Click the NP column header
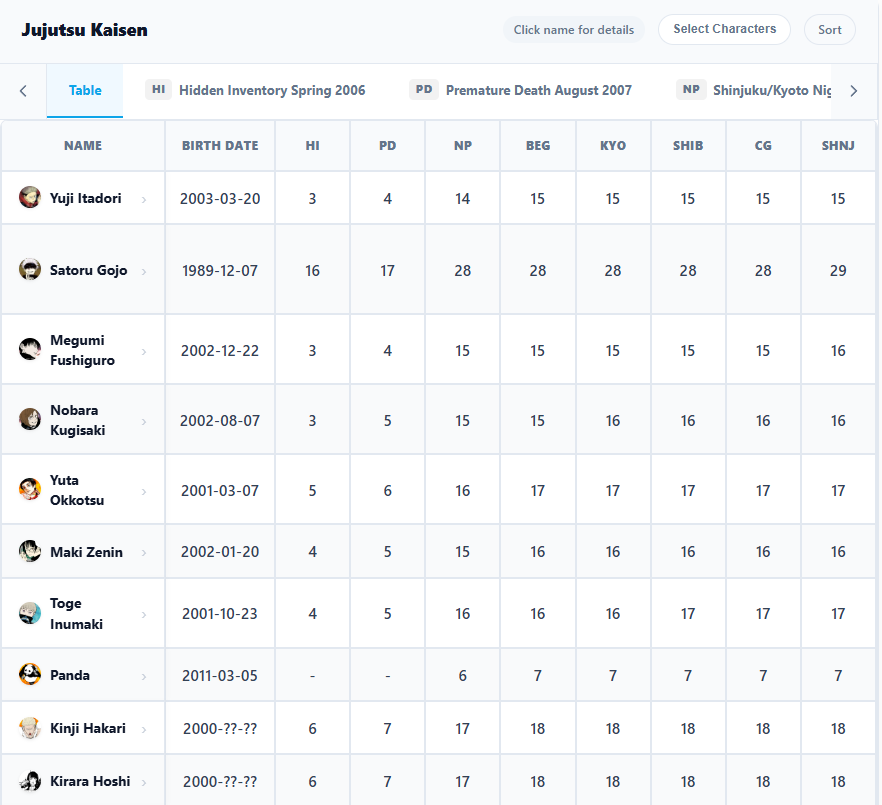Image resolution: width=882 pixels, height=805 pixels. tap(462, 146)
